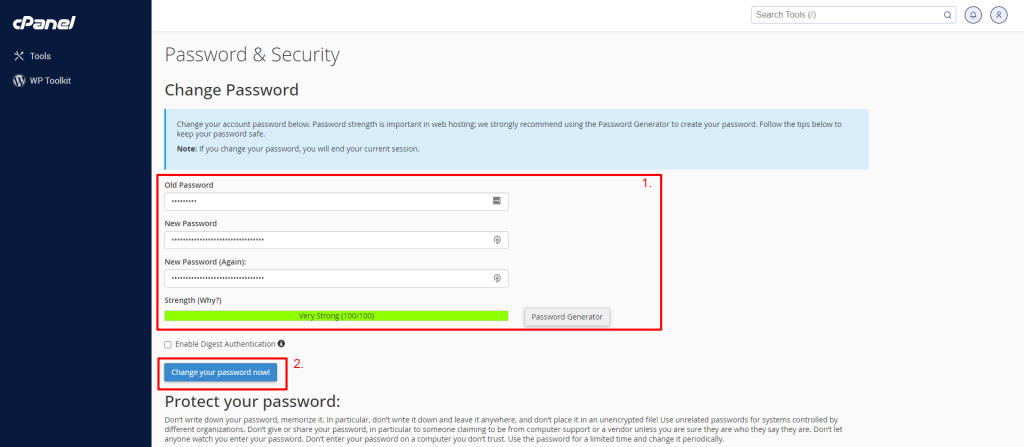Click the search magnifier icon
1024x447 pixels.
tap(947, 15)
